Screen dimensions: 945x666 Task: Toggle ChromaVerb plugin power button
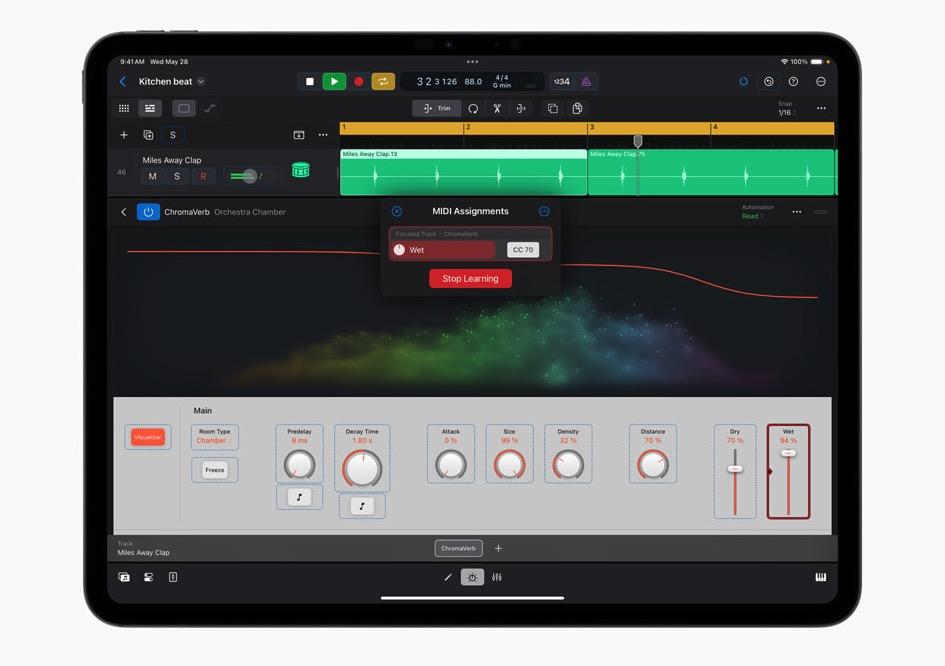pos(148,212)
